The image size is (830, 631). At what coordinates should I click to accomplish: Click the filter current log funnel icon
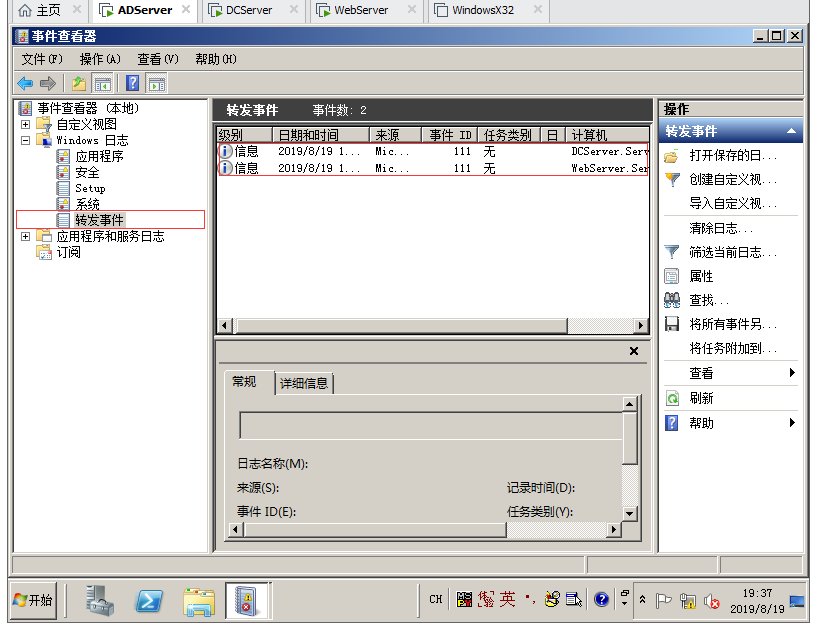tap(672, 252)
